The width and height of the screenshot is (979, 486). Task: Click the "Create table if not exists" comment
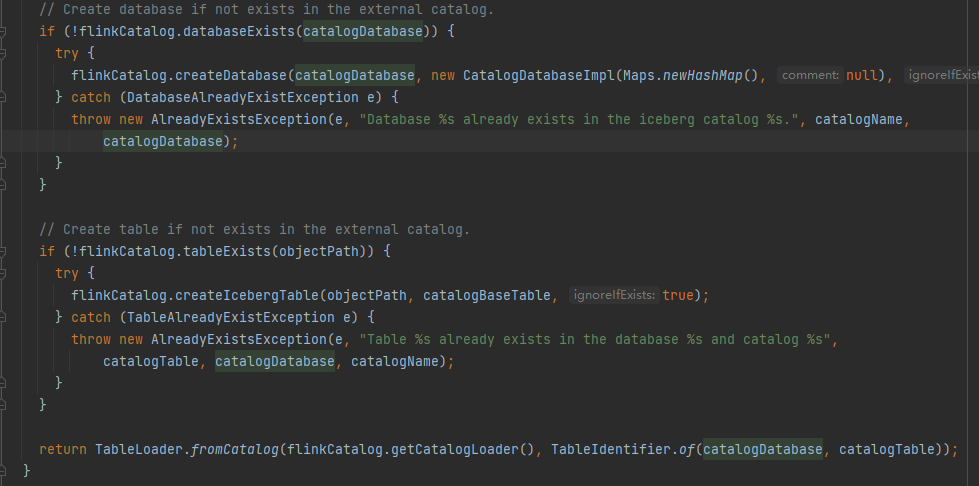point(255,229)
